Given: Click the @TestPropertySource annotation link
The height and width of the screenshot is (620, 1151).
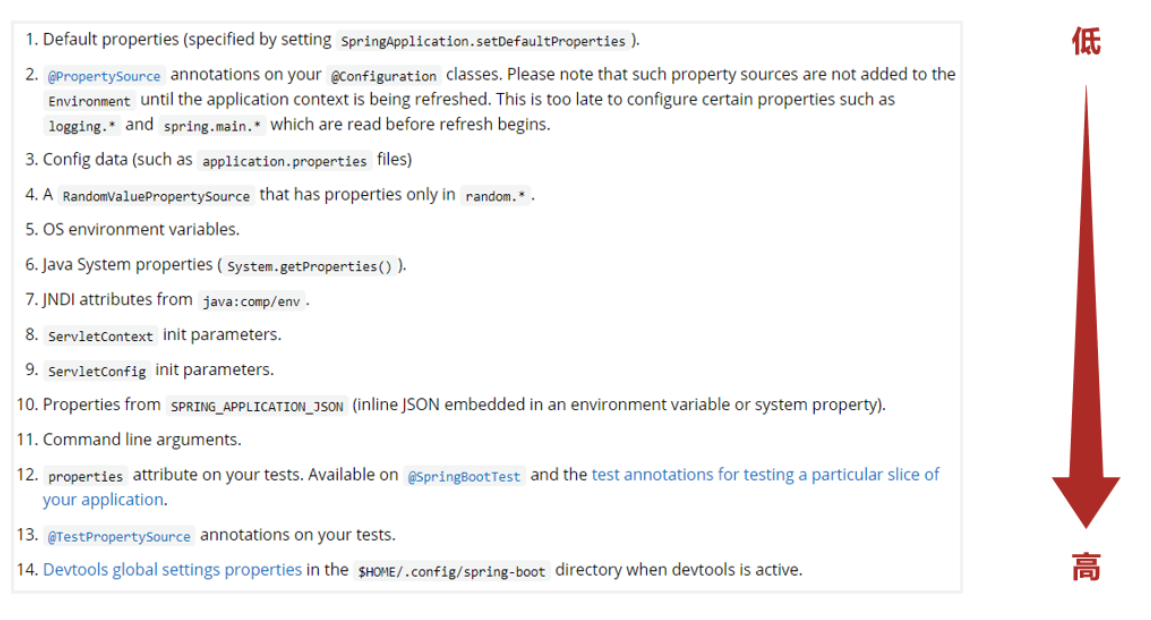Looking at the screenshot, I should [x=119, y=537].
